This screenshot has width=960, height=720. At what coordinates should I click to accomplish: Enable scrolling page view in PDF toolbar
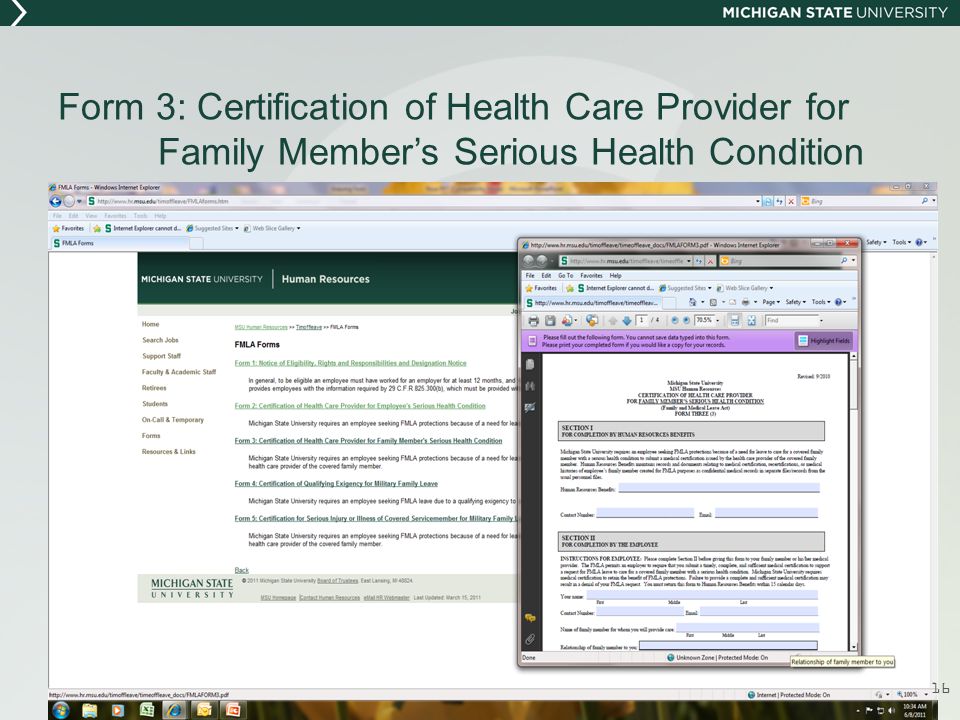tap(735, 320)
